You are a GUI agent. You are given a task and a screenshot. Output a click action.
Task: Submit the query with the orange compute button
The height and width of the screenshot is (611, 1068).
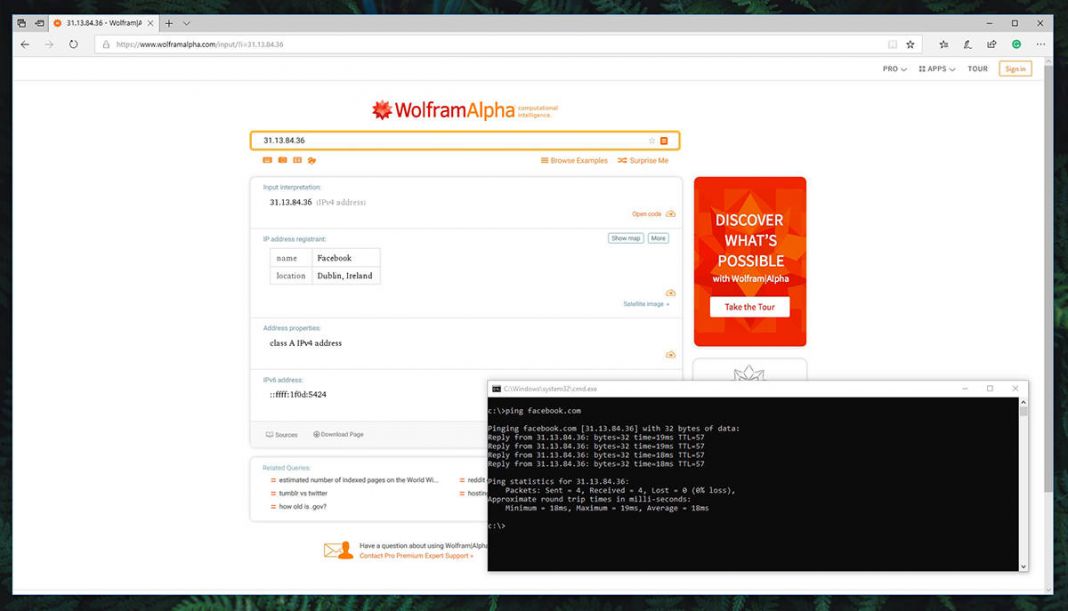(x=664, y=141)
